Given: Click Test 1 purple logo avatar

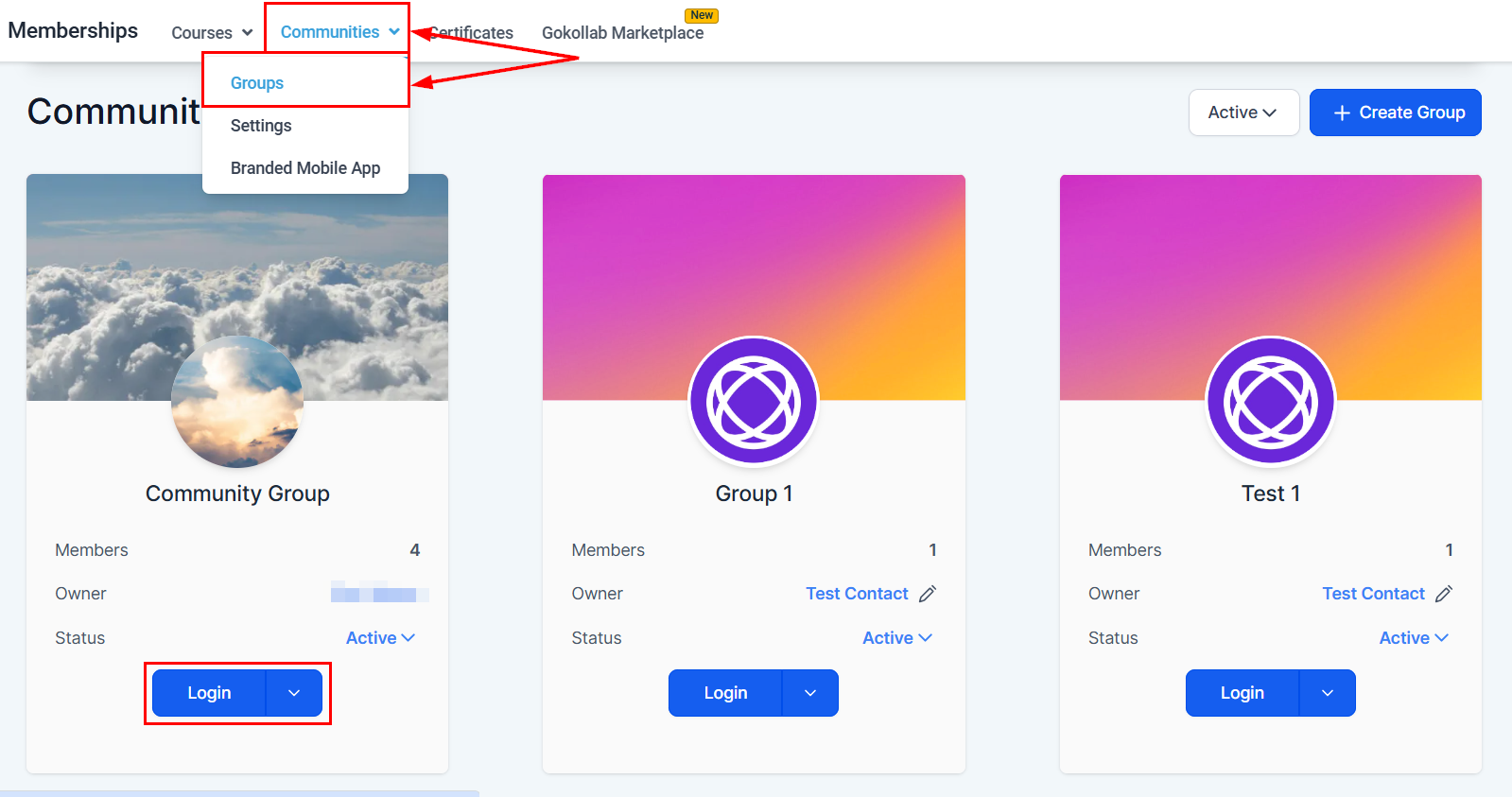Looking at the screenshot, I should [x=1270, y=402].
